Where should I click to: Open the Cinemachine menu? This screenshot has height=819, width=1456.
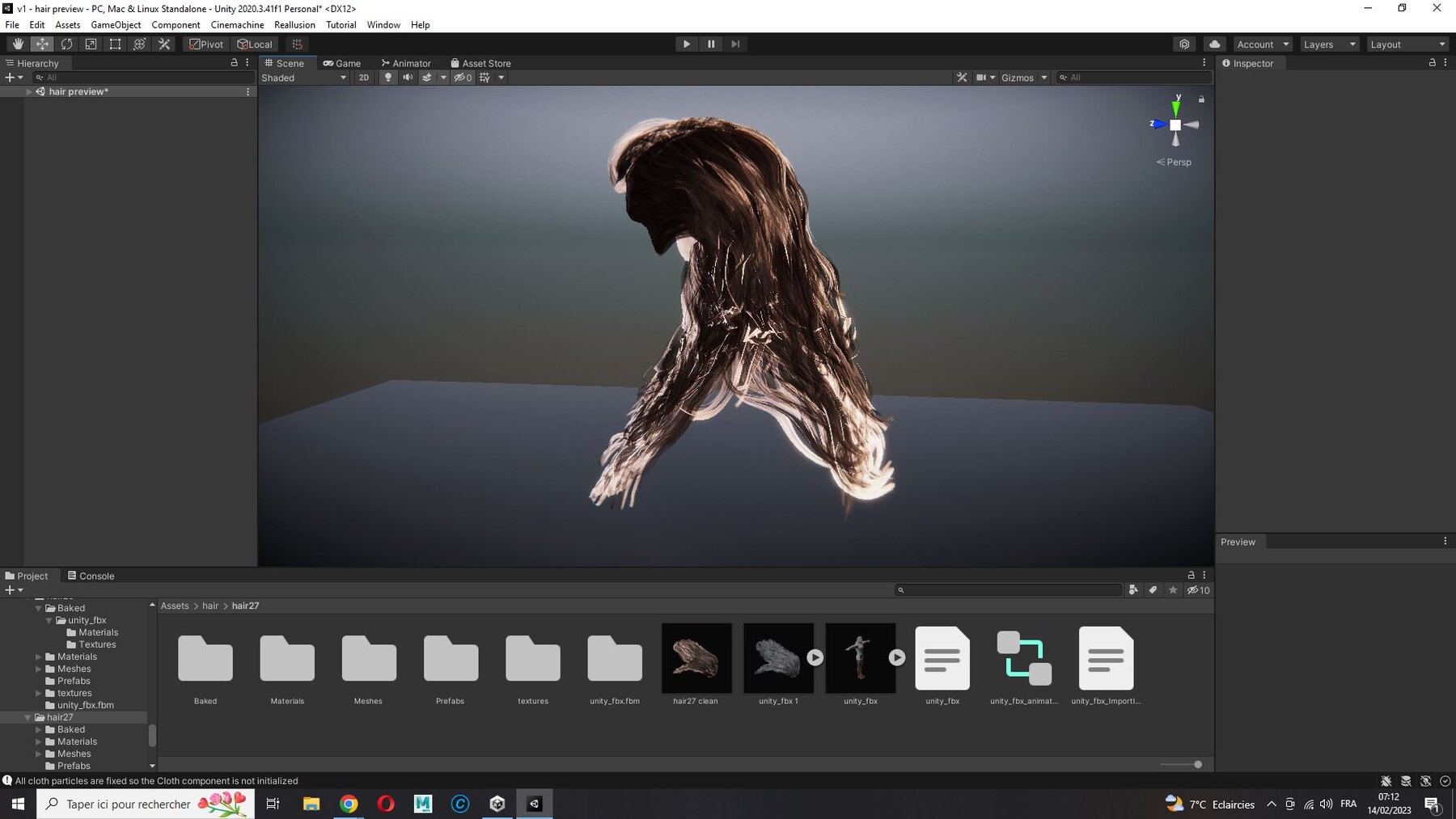pos(237,25)
